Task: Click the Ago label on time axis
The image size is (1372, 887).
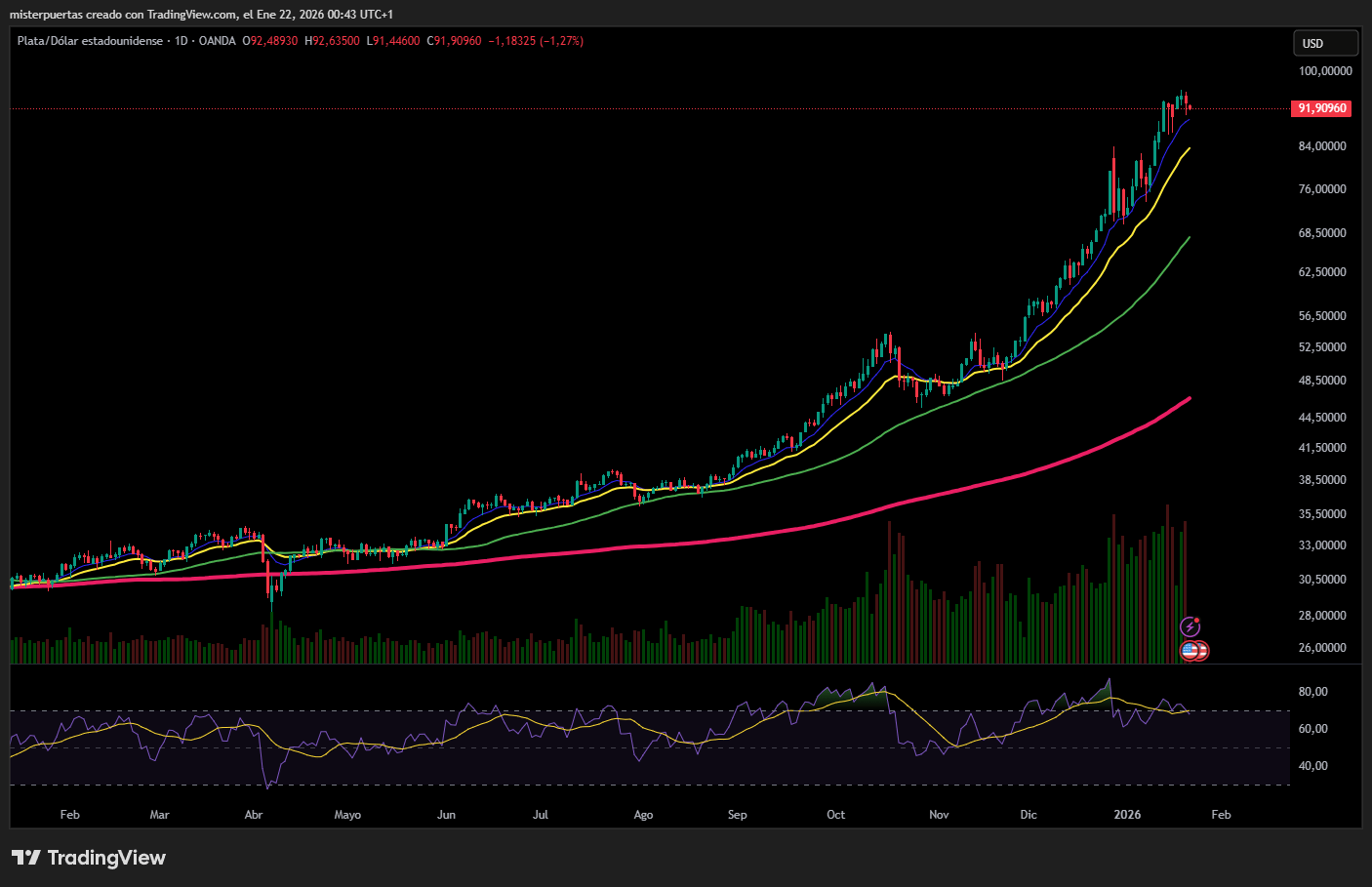Action: (x=643, y=815)
